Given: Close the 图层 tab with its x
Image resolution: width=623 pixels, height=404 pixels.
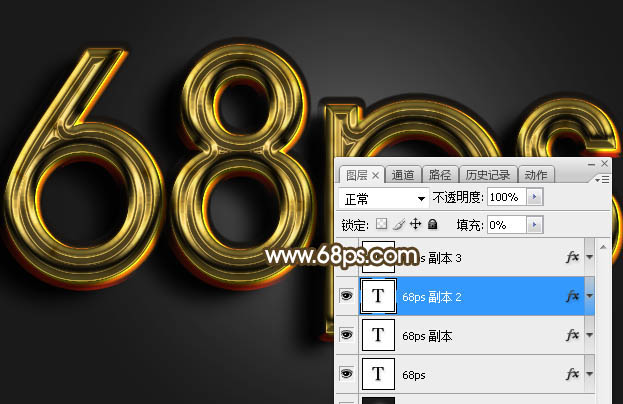Looking at the screenshot, I should point(375,175).
